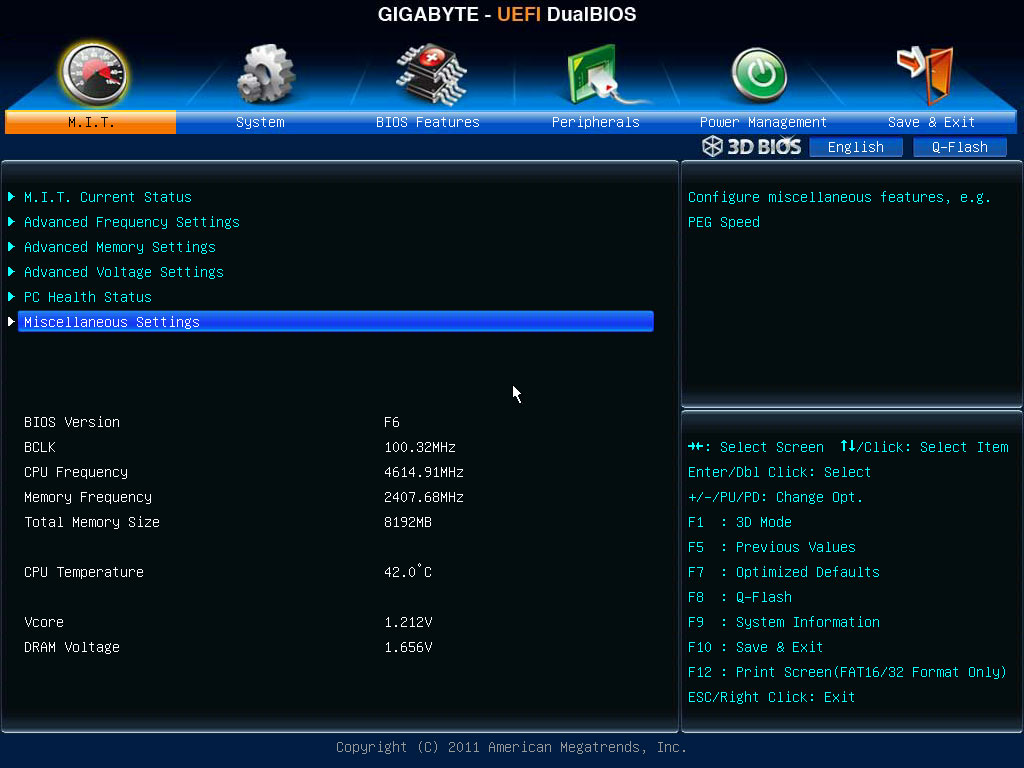Click the Memory Frequency label
Viewport: 1024px width, 768px height.
88,497
